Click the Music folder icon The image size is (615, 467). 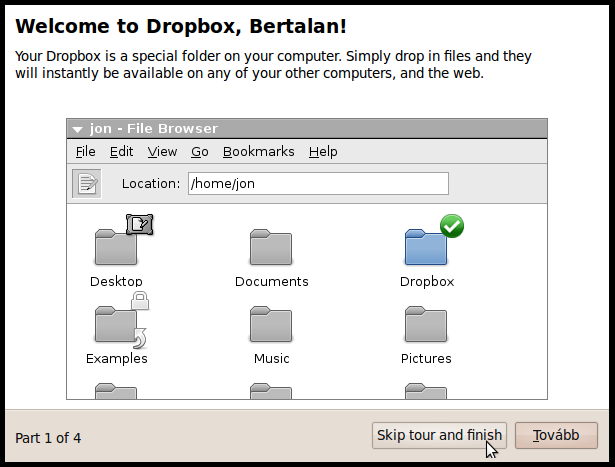point(271,324)
